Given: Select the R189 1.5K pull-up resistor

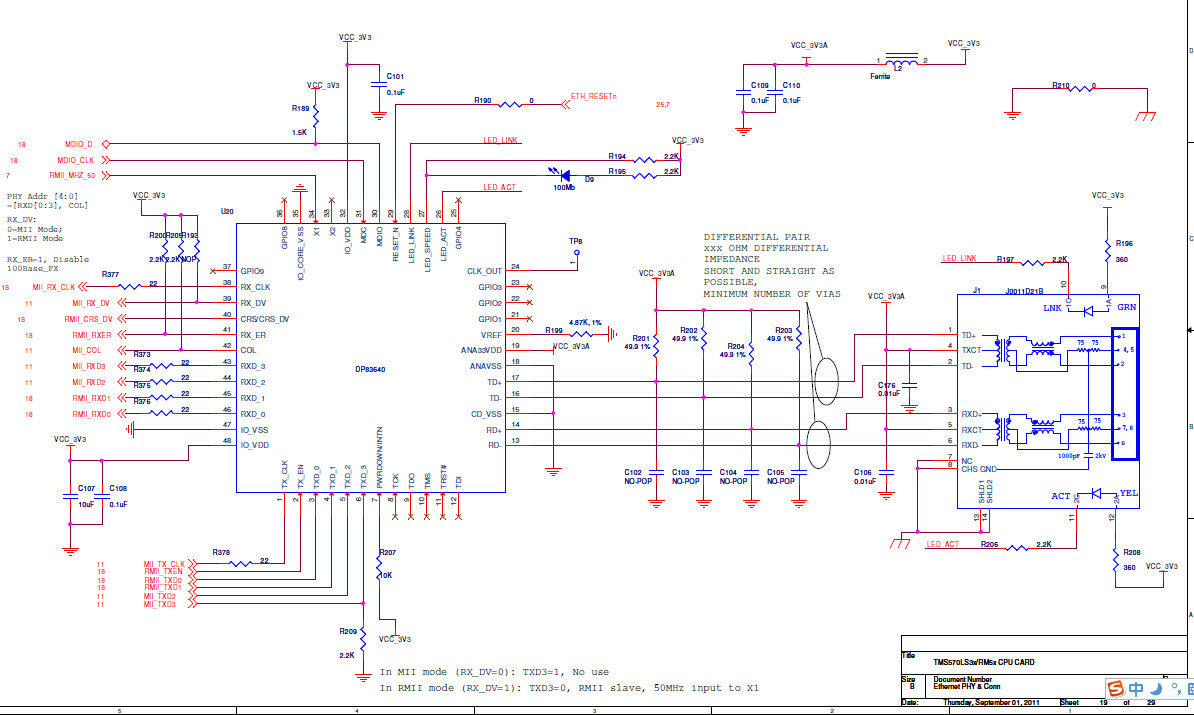Looking at the screenshot, I should 315,116.
